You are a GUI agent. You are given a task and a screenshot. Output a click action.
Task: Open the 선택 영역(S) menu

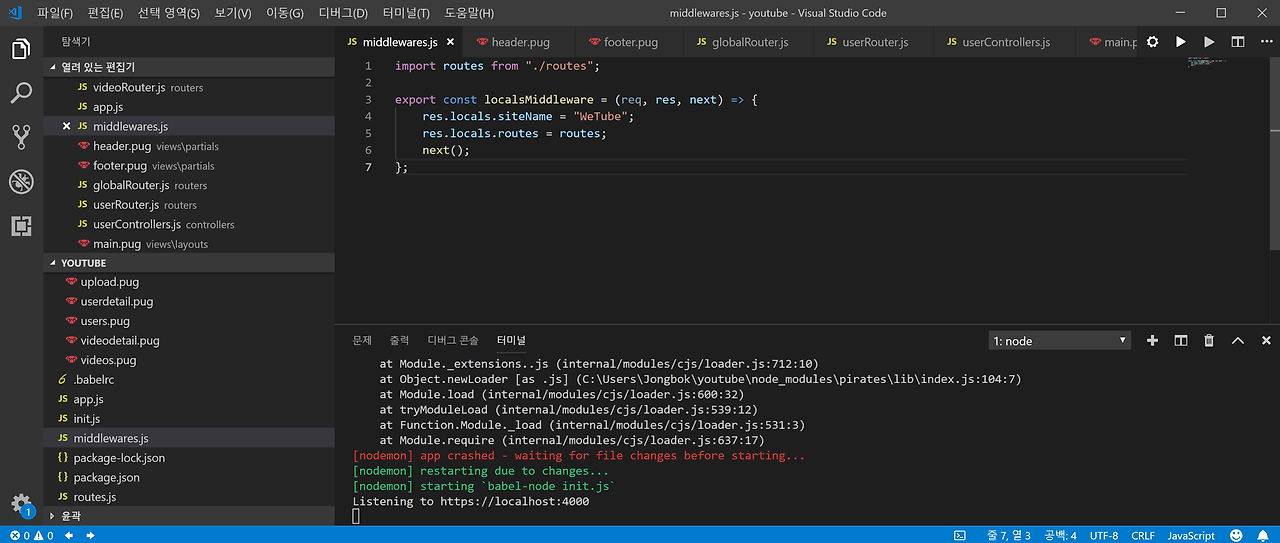click(168, 13)
